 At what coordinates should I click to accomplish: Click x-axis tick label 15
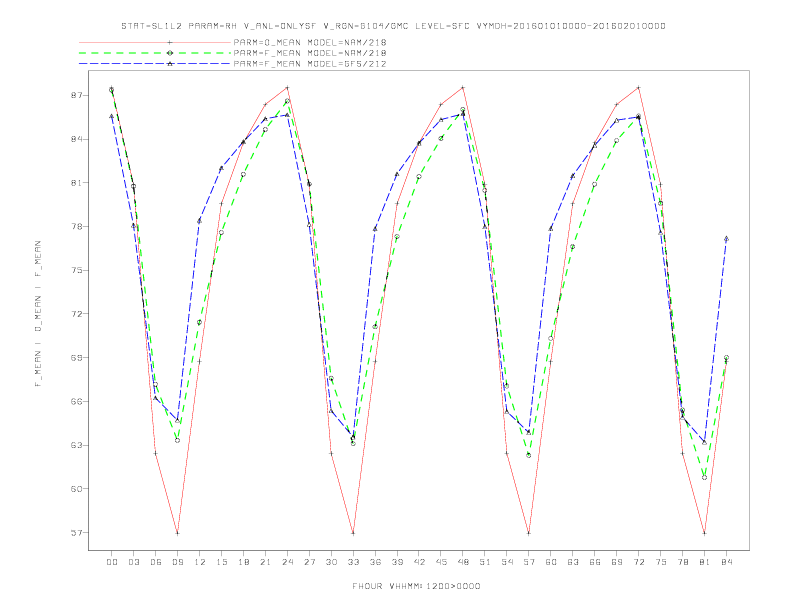222,562
